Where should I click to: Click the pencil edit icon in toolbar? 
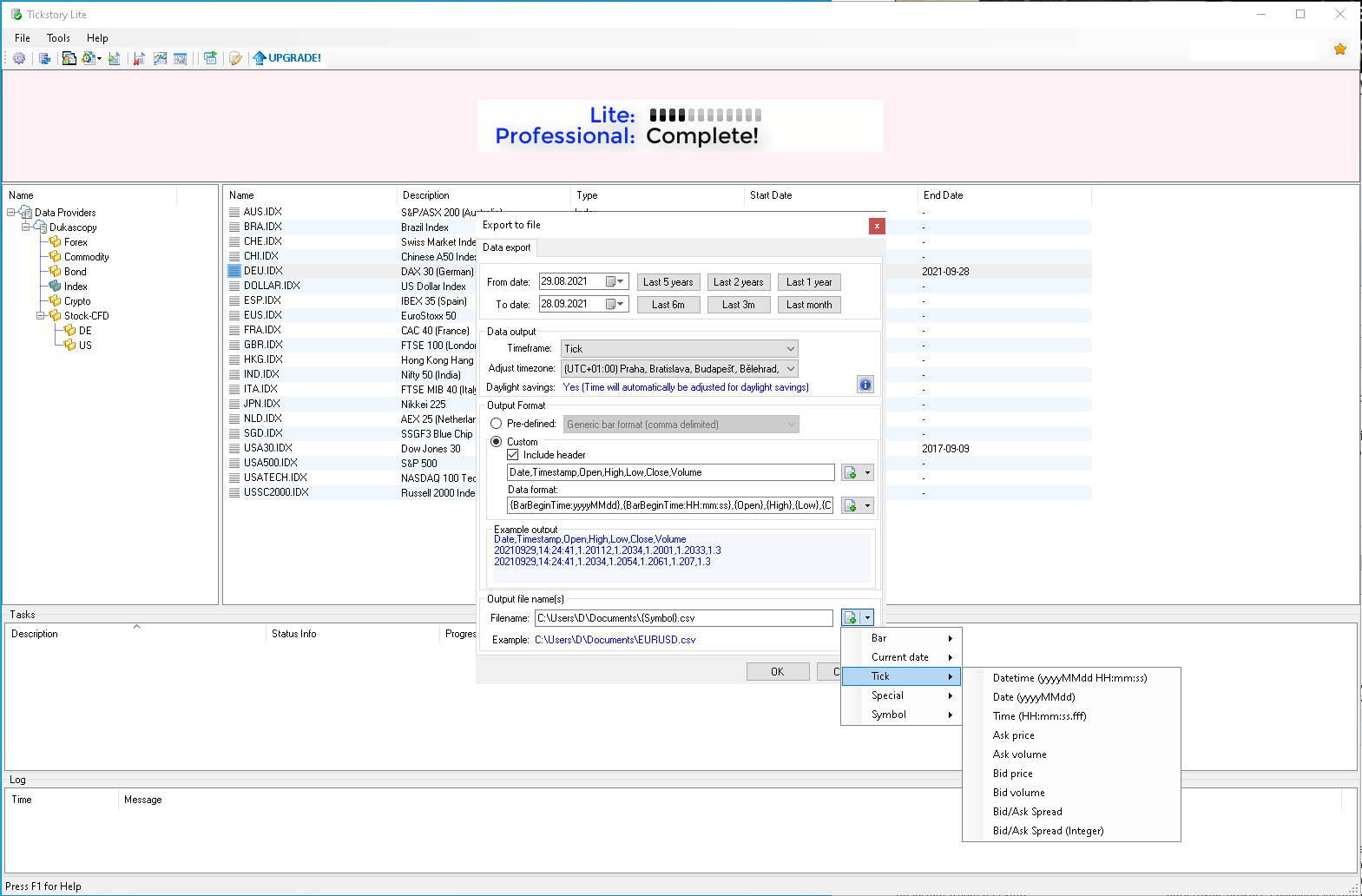(235, 58)
